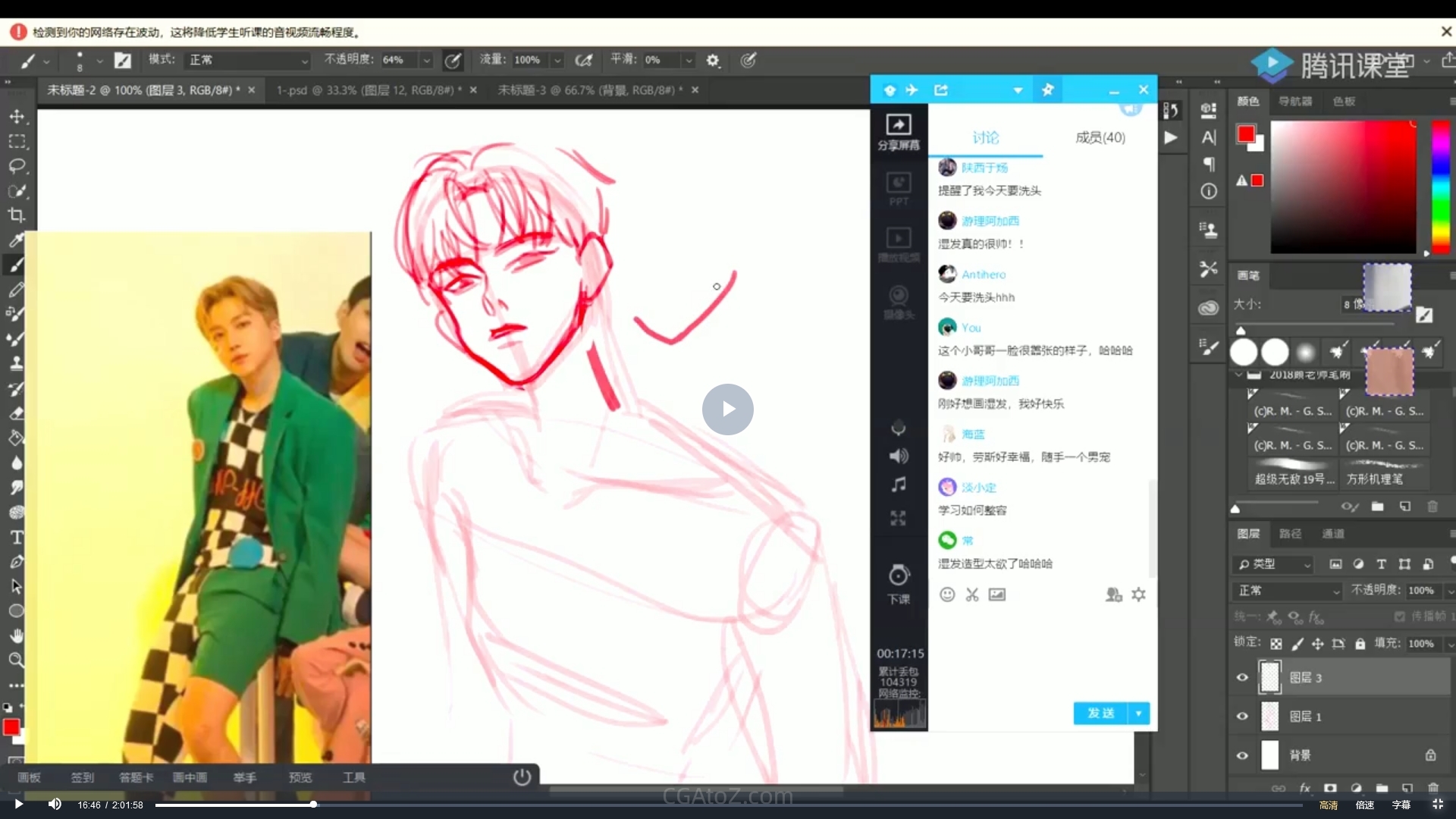Click the 签到 button in bottom bar
1456x819 pixels.
click(x=82, y=777)
